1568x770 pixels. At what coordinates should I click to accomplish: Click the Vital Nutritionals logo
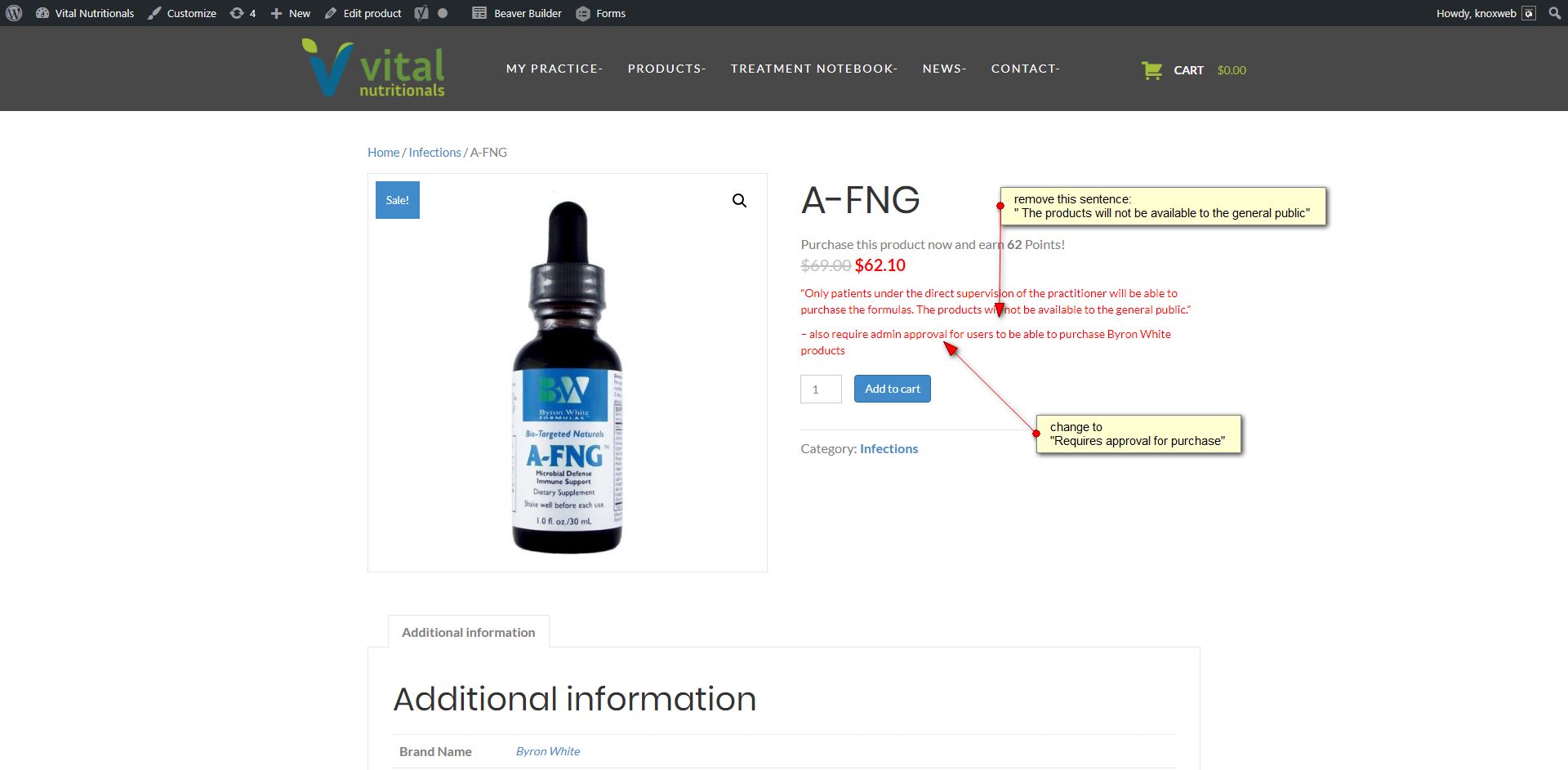[x=373, y=69]
